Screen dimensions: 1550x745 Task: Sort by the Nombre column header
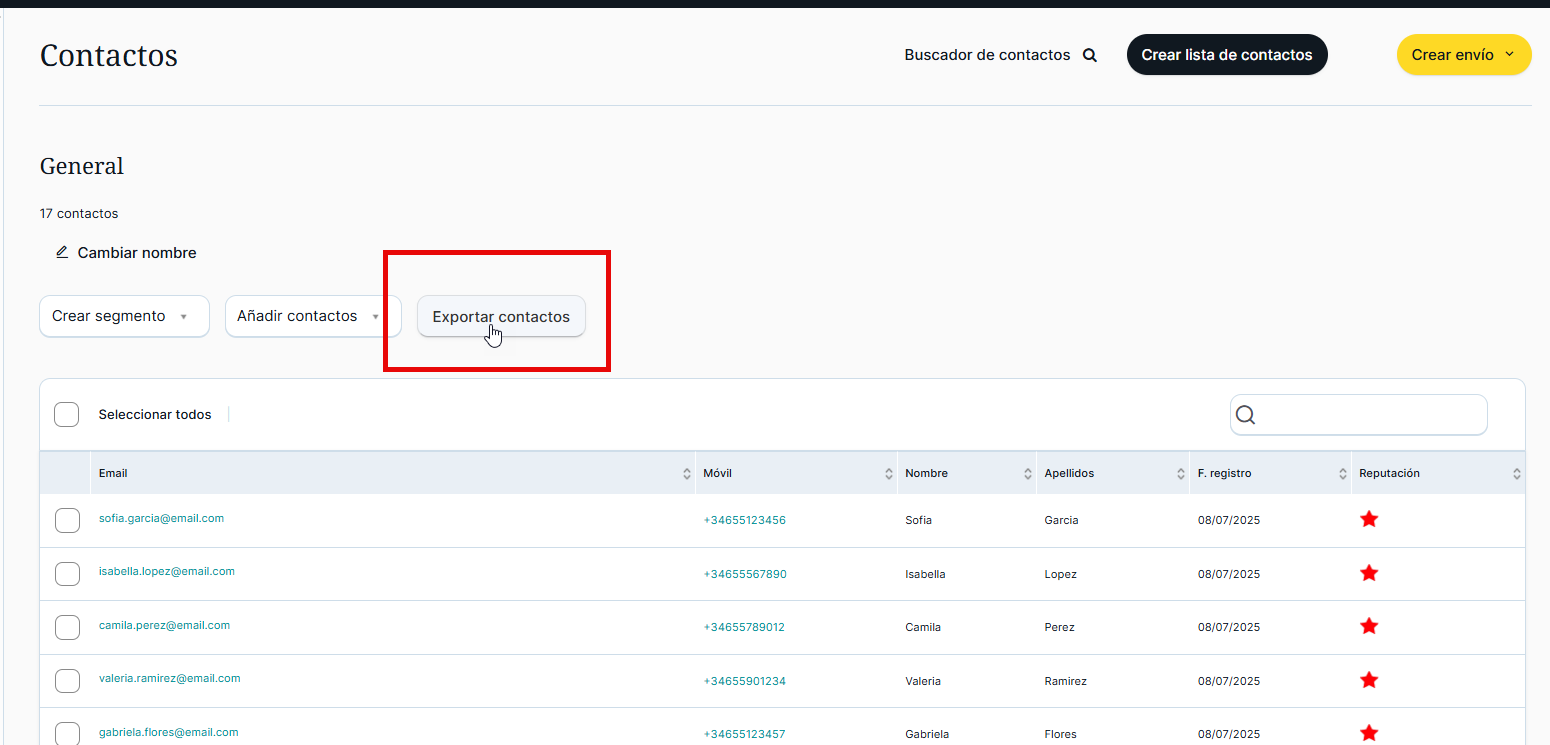click(x=926, y=474)
